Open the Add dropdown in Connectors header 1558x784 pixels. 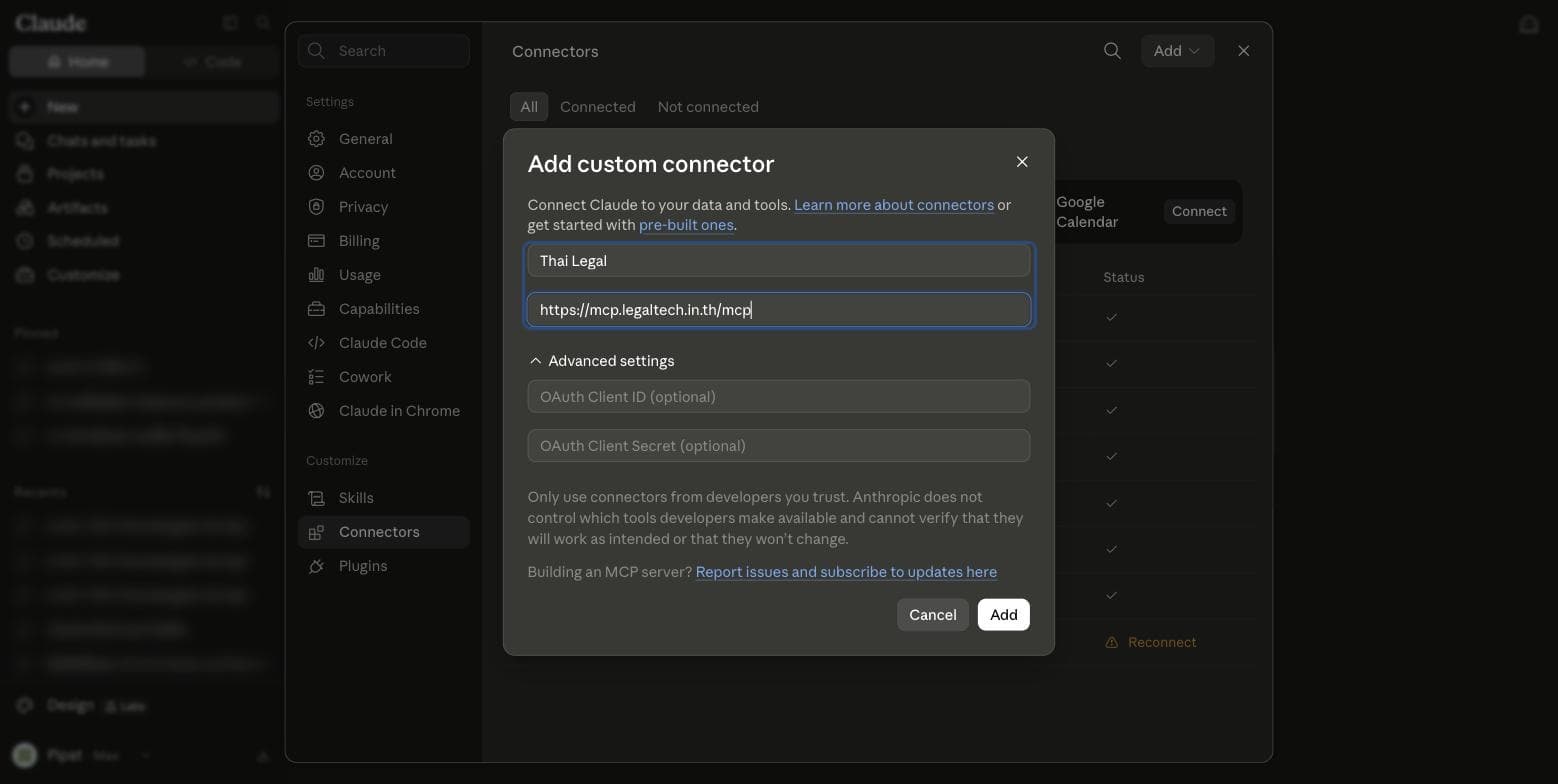[1177, 51]
